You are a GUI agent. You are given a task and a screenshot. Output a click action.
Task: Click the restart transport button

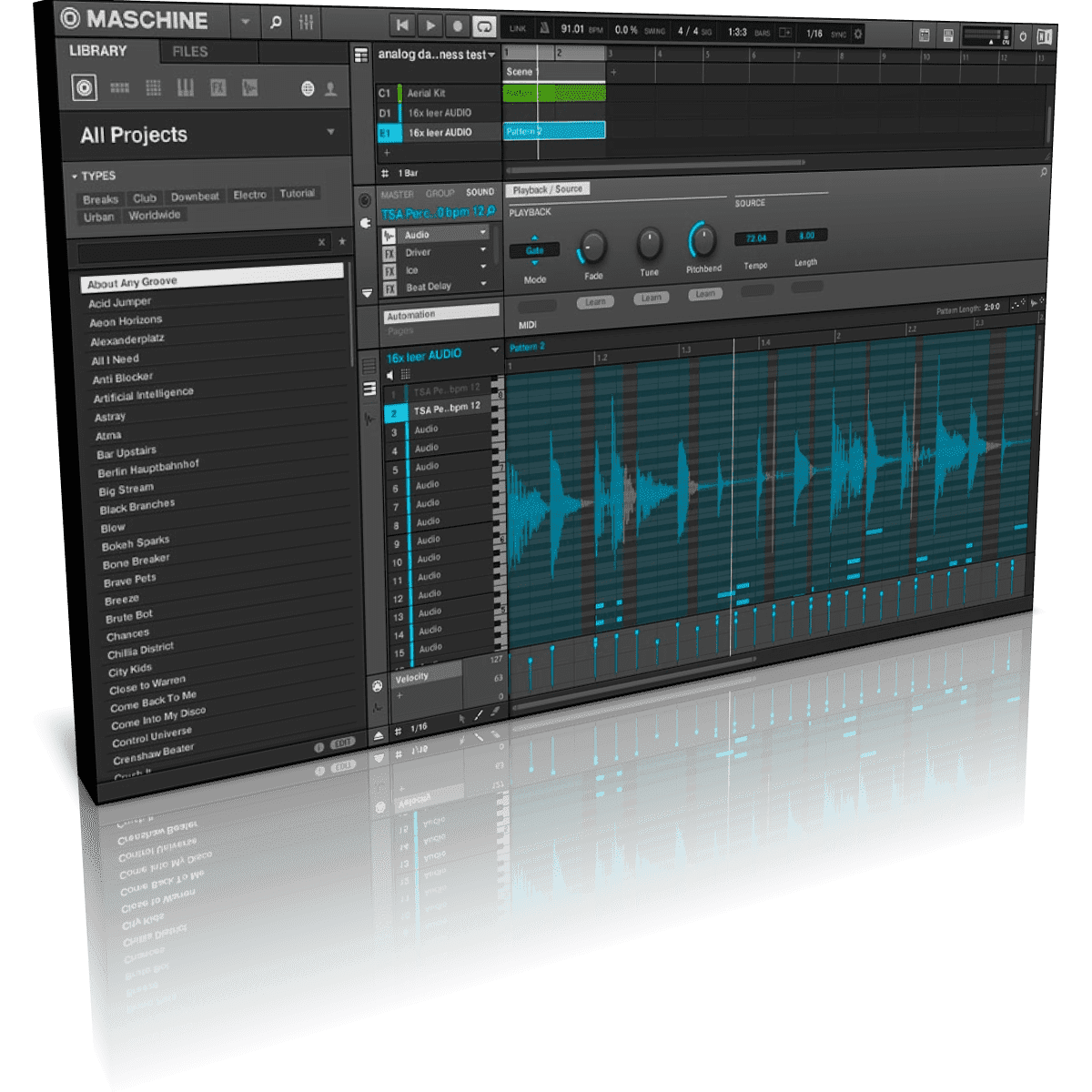pos(402,26)
